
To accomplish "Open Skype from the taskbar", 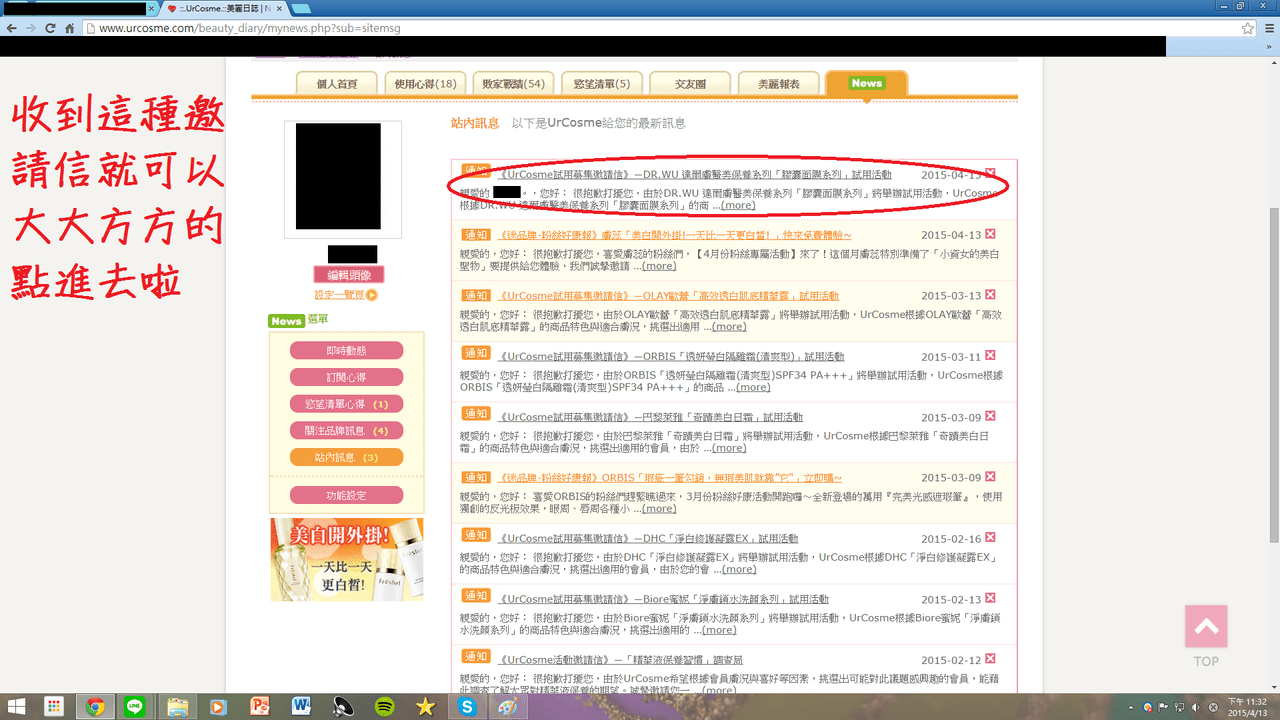I will tap(467, 706).
